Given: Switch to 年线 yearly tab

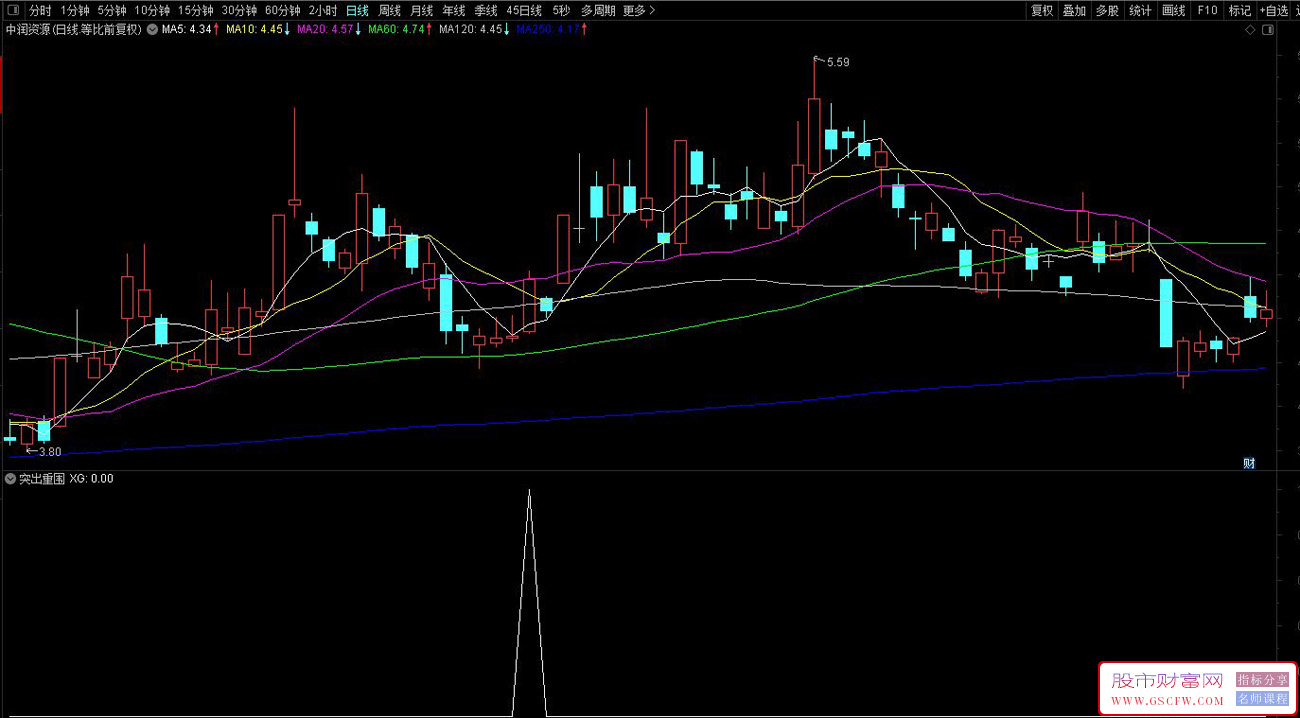Looking at the screenshot, I should [453, 10].
